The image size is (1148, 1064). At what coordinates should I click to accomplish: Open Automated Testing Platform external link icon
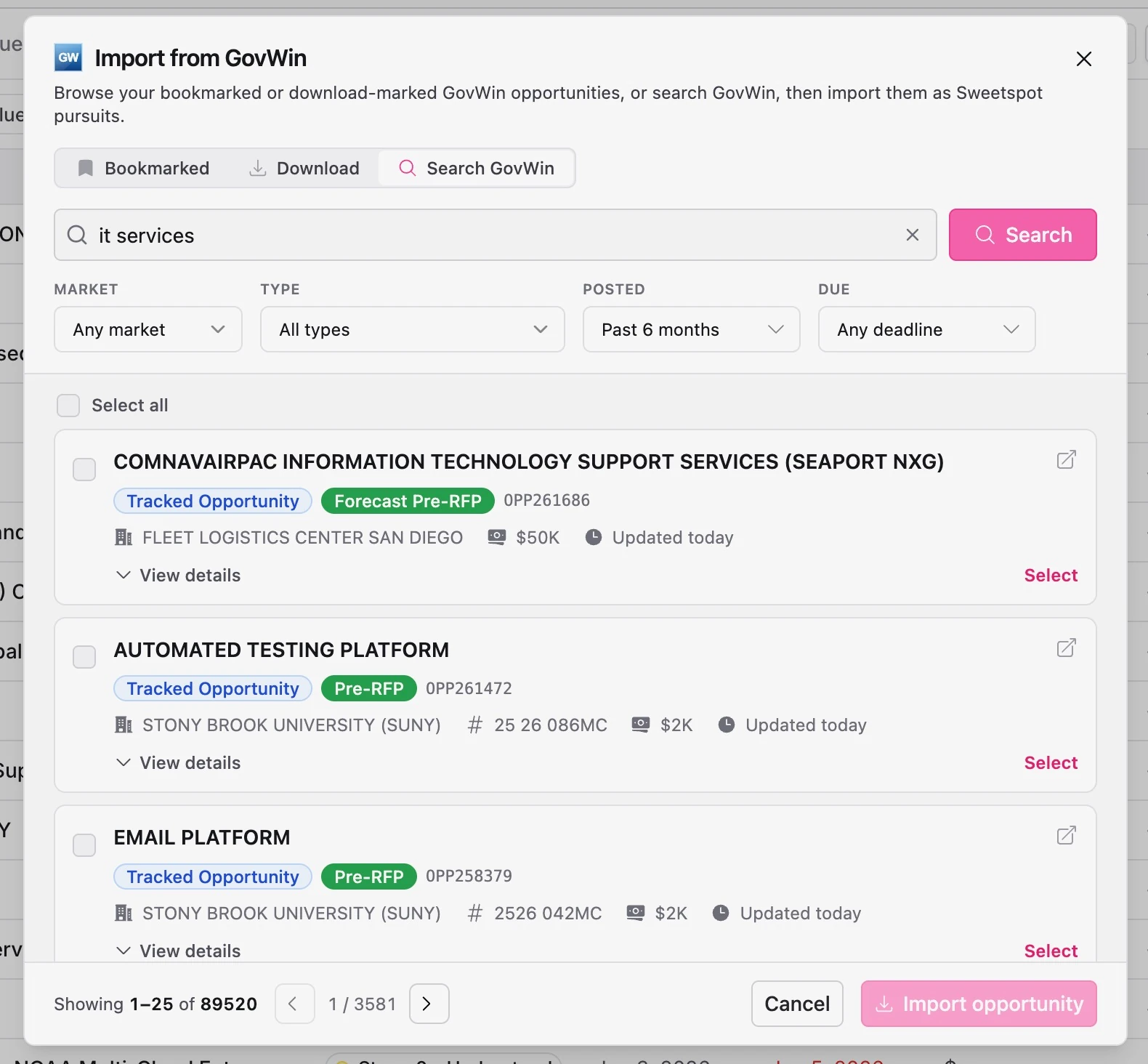point(1066,648)
